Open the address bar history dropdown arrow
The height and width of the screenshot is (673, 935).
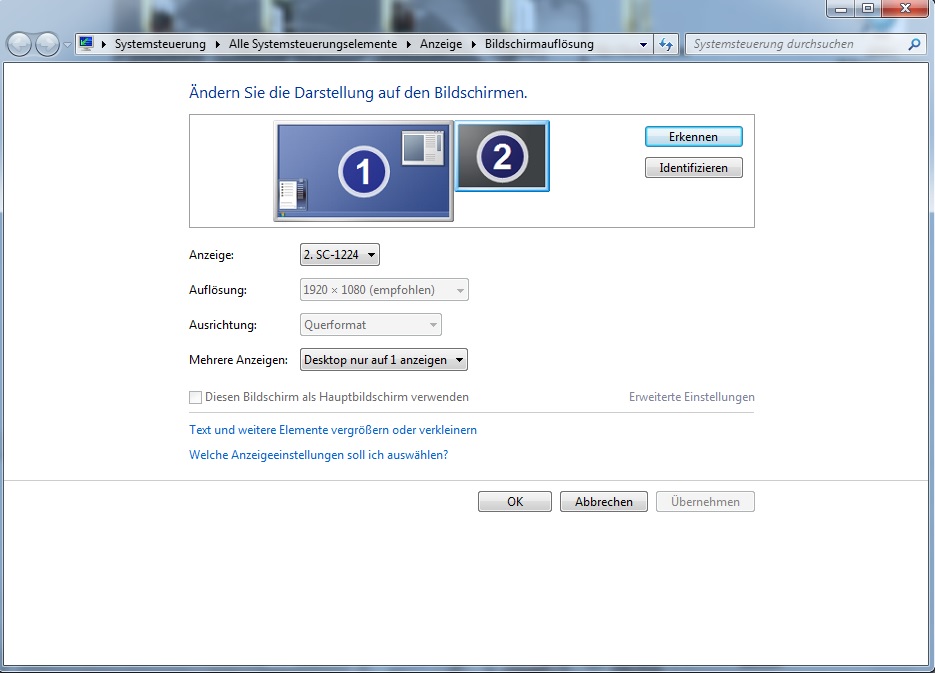pos(643,44)
